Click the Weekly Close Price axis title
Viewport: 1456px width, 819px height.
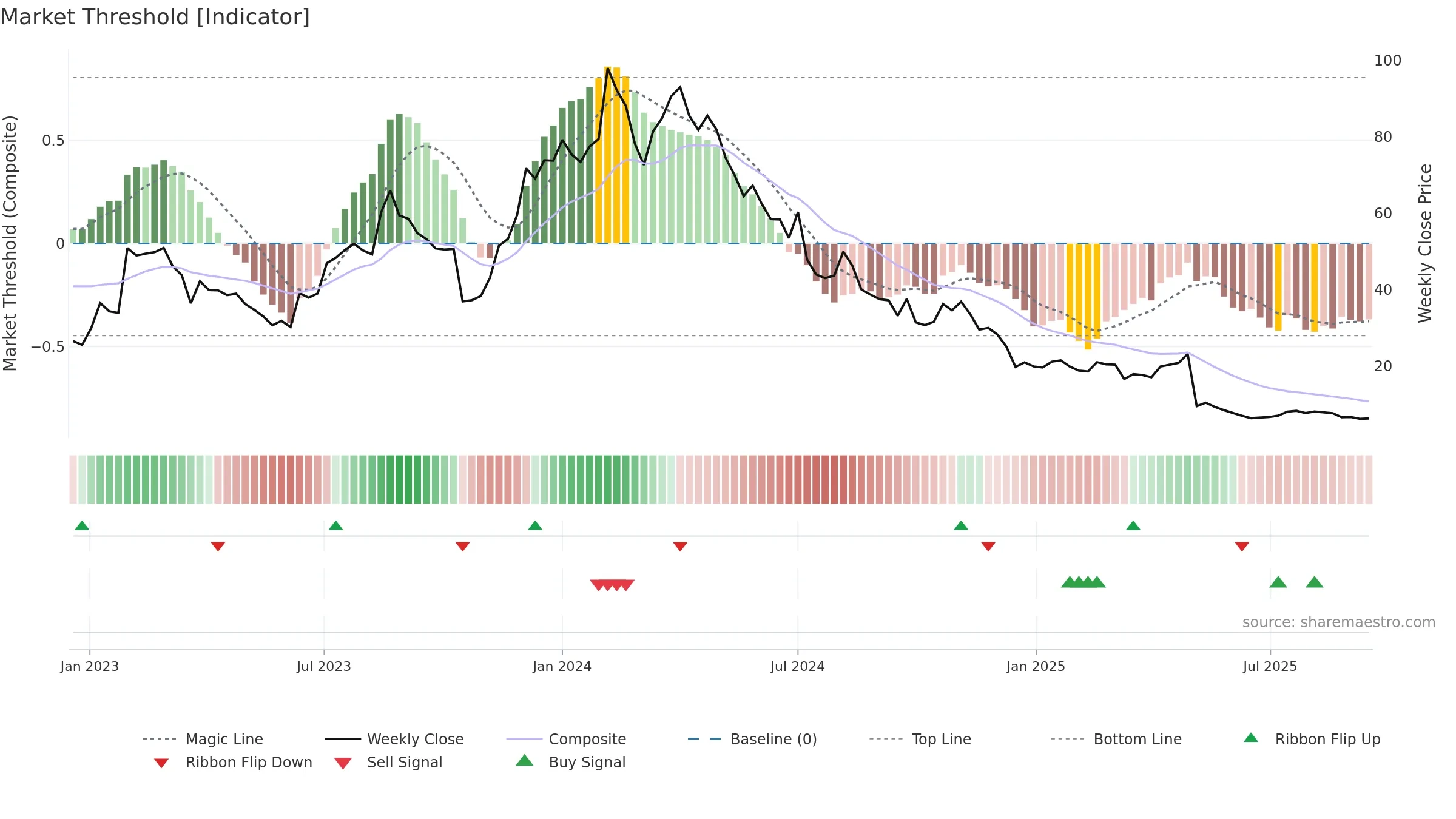coord(1425,243)
